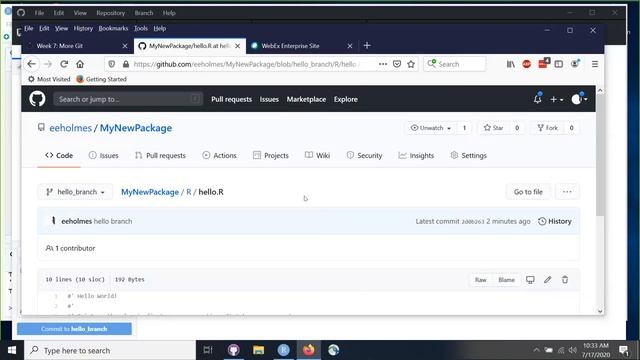Open Repository menu in GitHub Desktop window
The image size is (640, 360).
[x=111, y=13]
